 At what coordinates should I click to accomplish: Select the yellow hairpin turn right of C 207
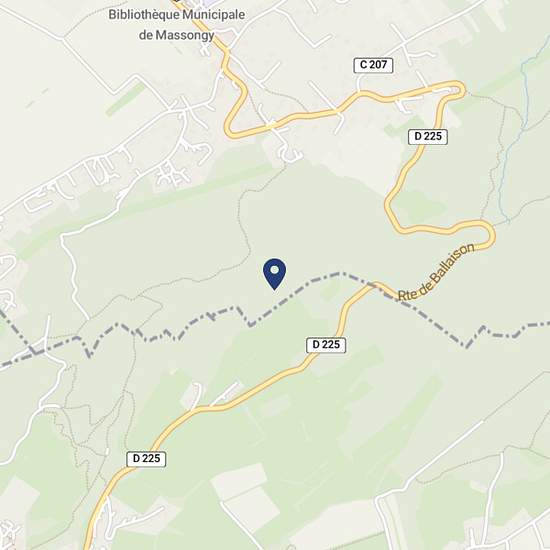click(x=456, y=90)
